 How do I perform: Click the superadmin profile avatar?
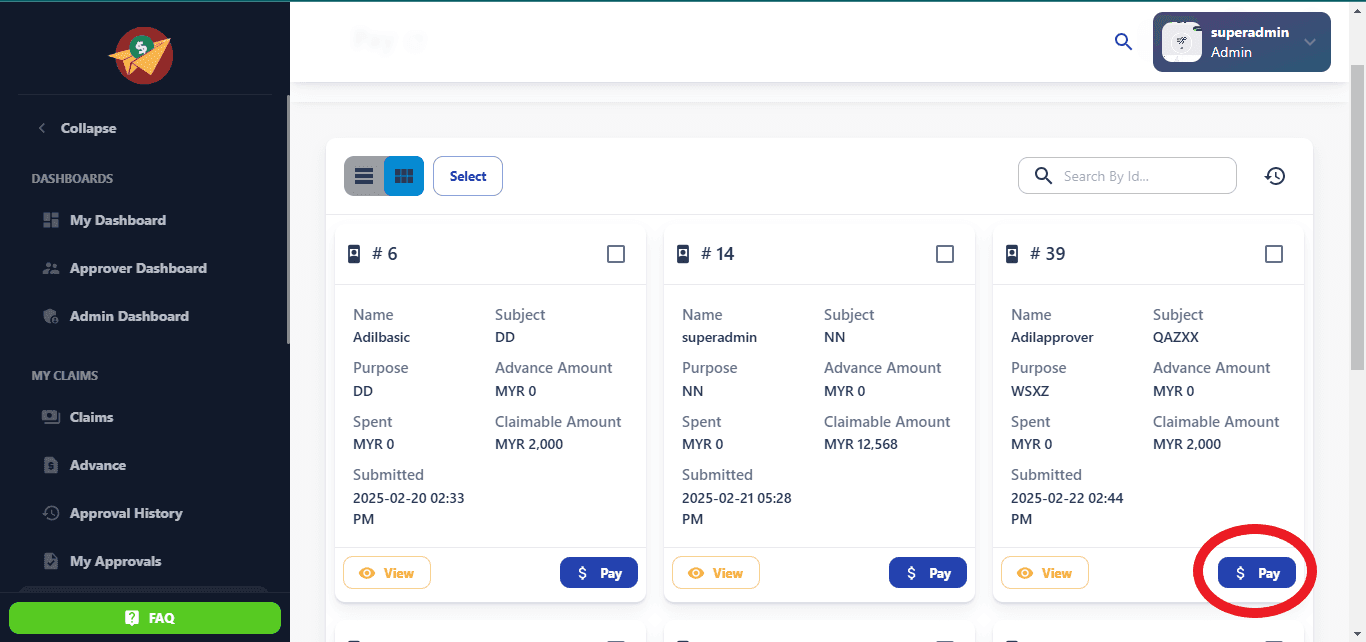[x=1181, y=42]
